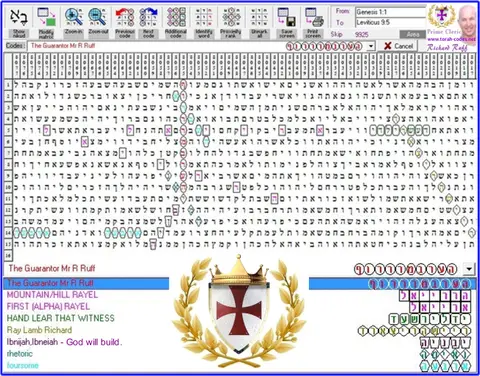Open the Modify matrix tool
The height and width of the screenshot is (376, 480).
[x=46, y=22]
